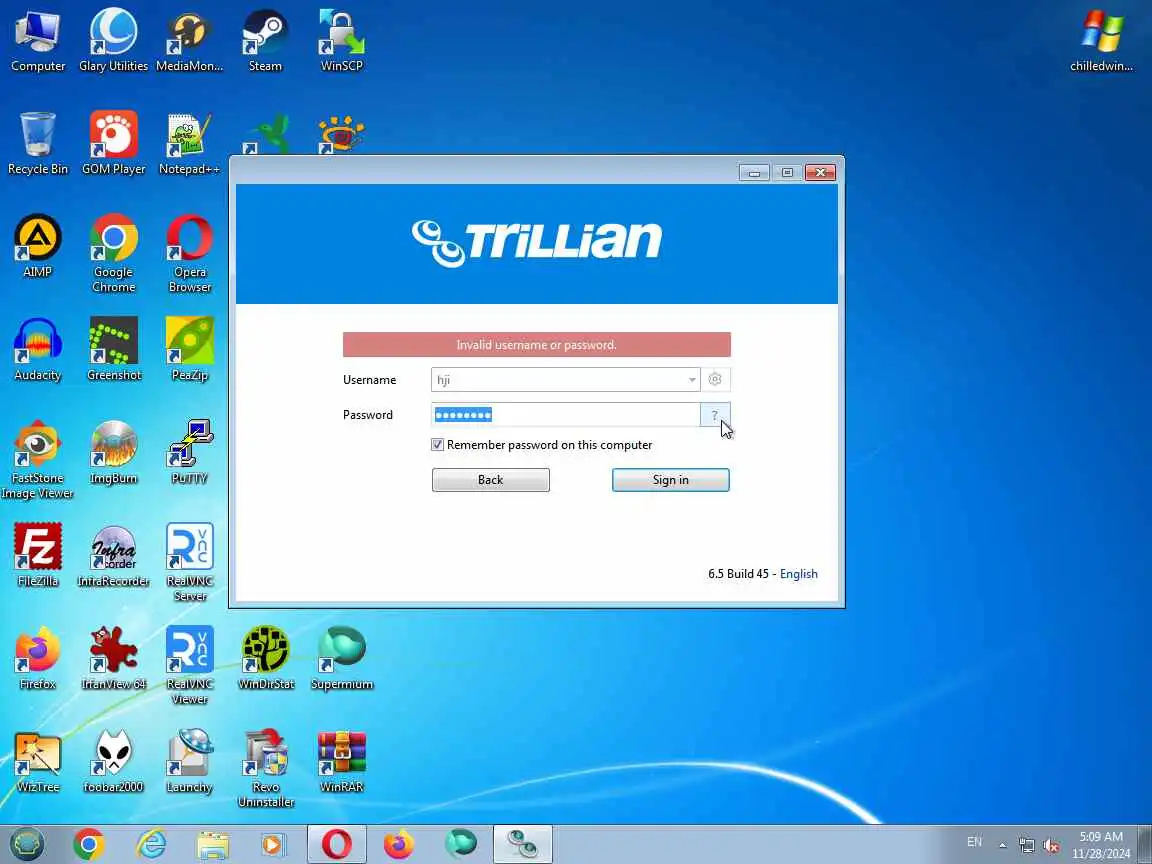Select the foobar2000 desktop icon

tap(113, 760)
